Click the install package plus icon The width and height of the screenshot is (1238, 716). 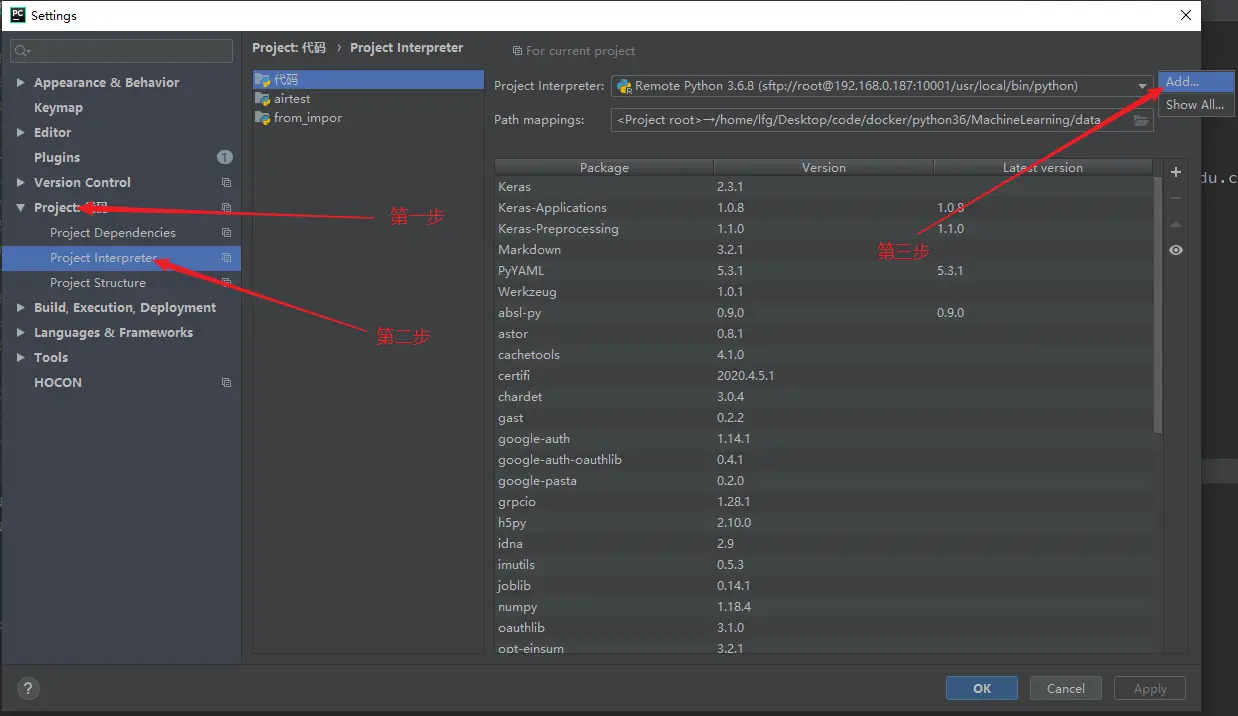click(x=1176, y=172)
